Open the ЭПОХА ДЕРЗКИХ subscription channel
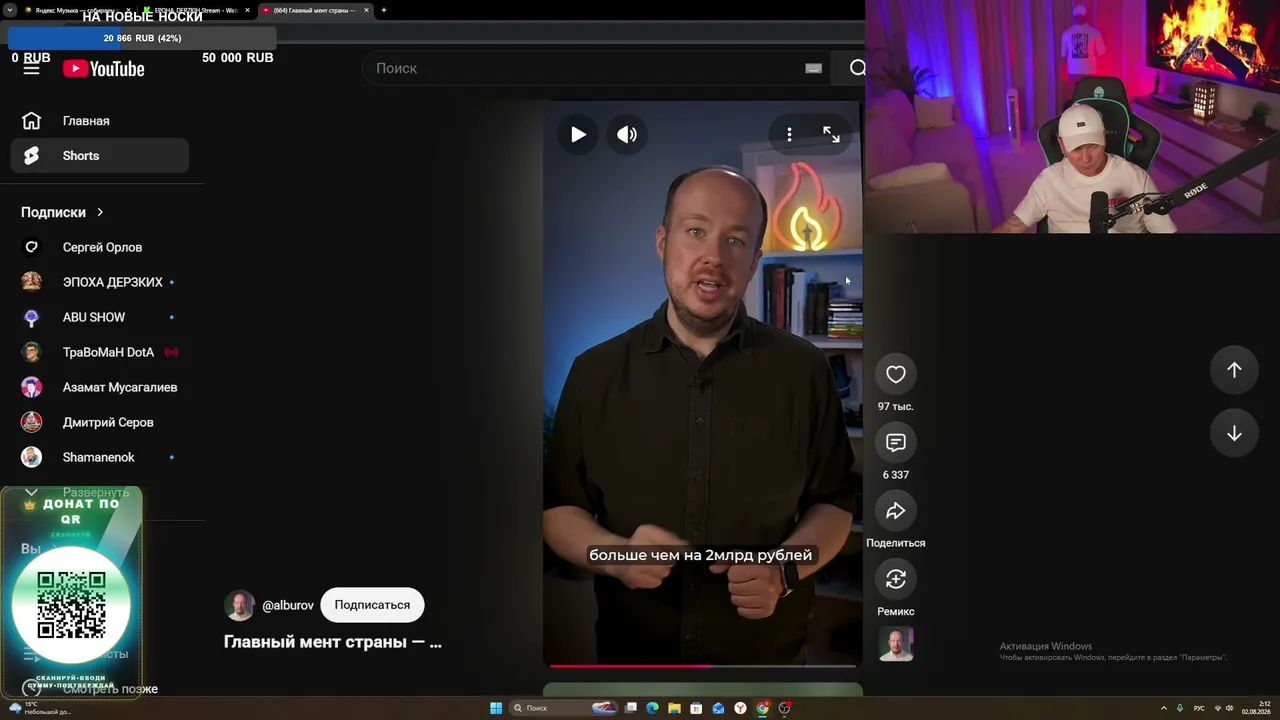Viewport: 1280px width, 720px height. tap(99, 282)
